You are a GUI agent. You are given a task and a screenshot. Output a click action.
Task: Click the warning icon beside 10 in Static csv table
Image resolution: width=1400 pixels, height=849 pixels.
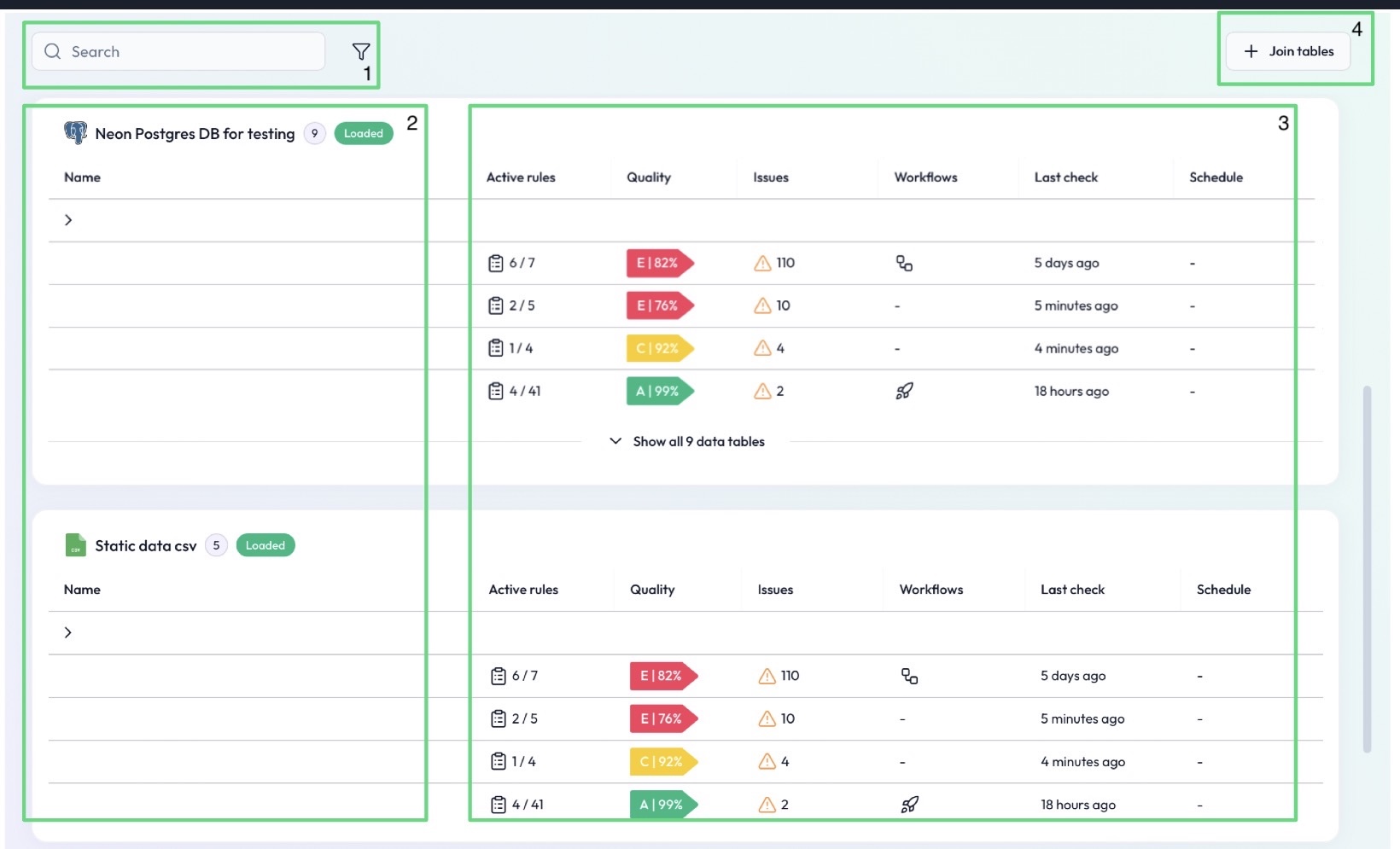767,718
